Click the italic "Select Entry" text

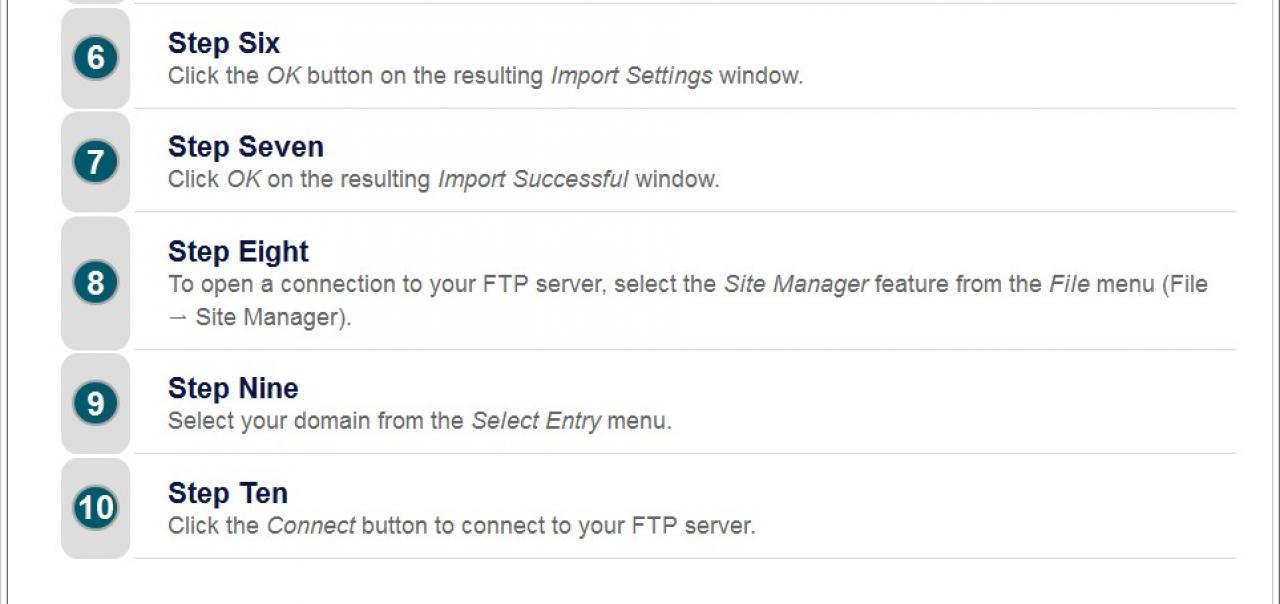click(x=536, y=421)
